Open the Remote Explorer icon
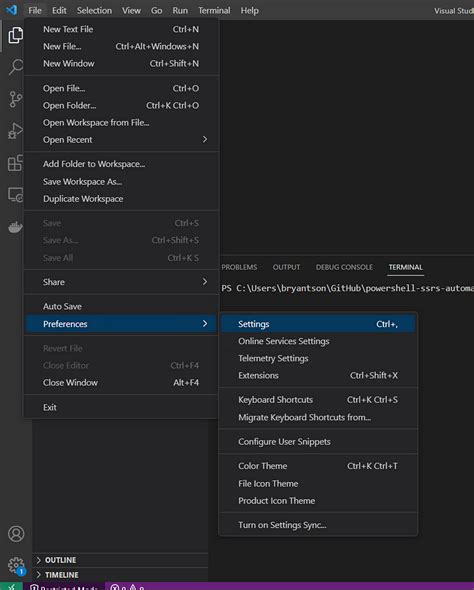Image resolution: width=474 pixels, height=590 pixels. pos(15,195)
